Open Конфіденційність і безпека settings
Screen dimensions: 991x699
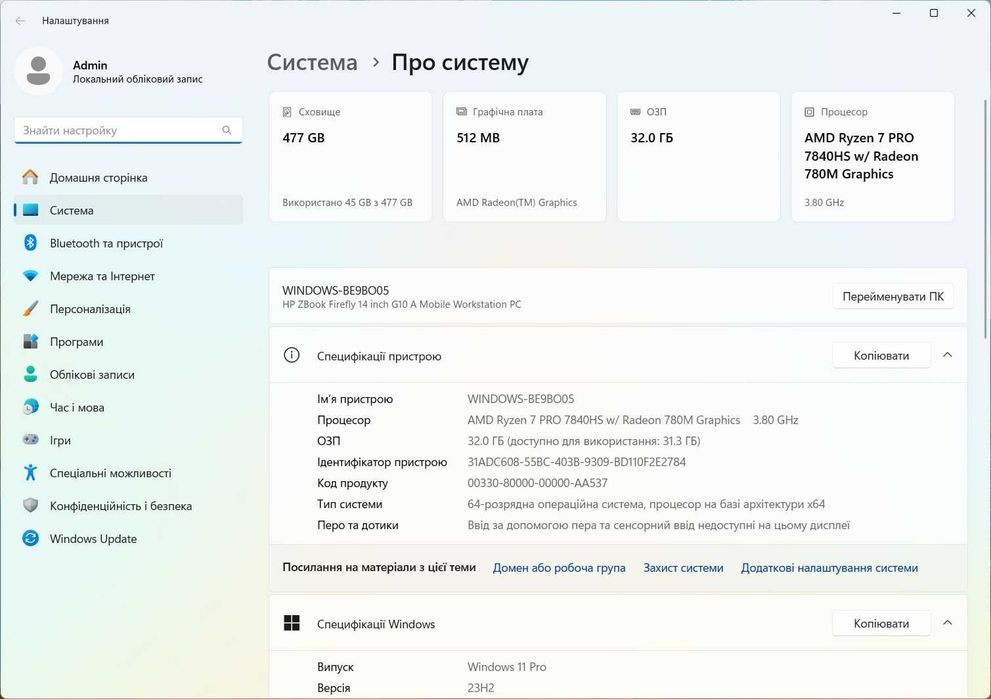point(128,506)
